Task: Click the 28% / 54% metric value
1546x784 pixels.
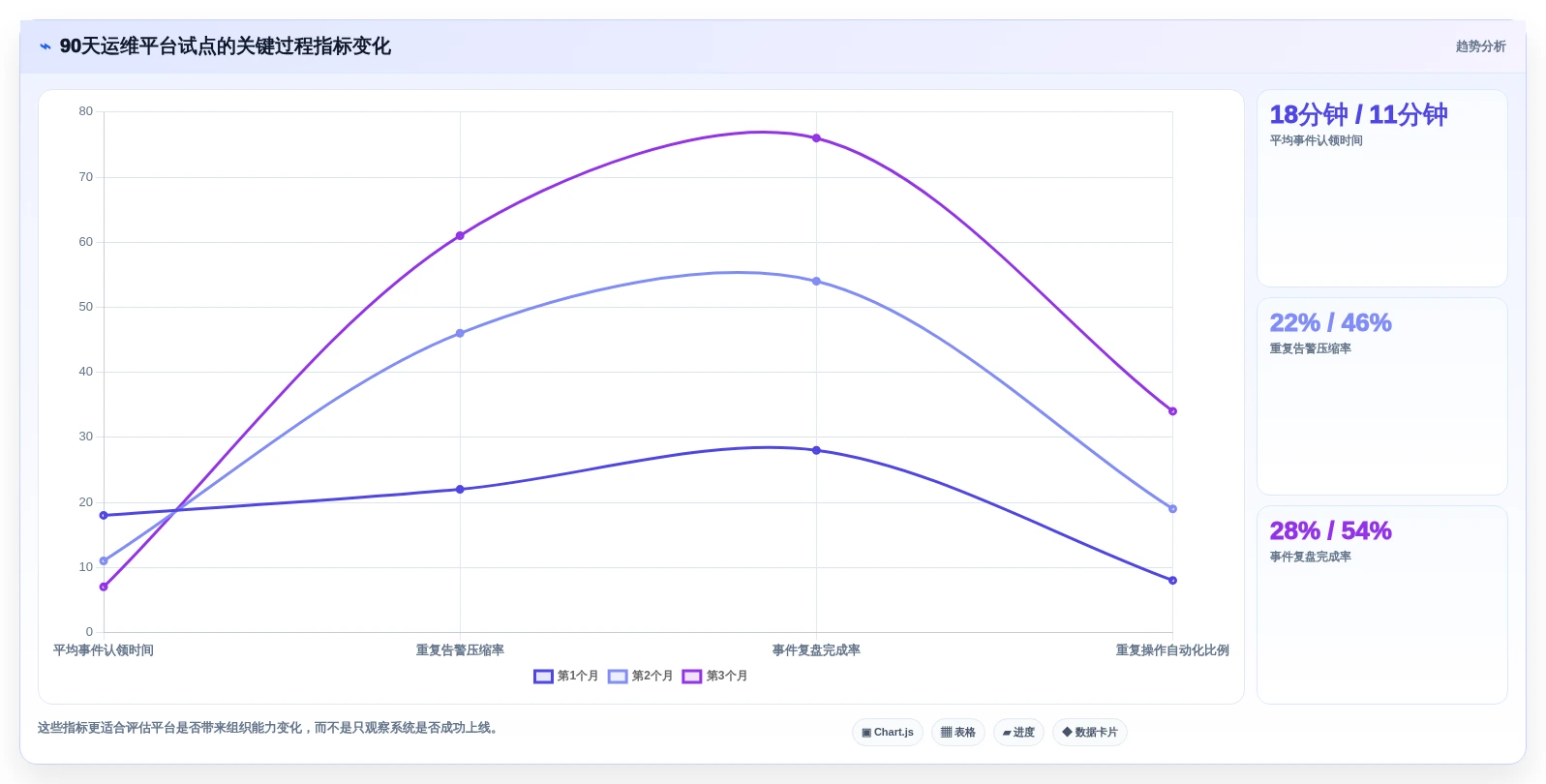Action: click(1330, 531)
